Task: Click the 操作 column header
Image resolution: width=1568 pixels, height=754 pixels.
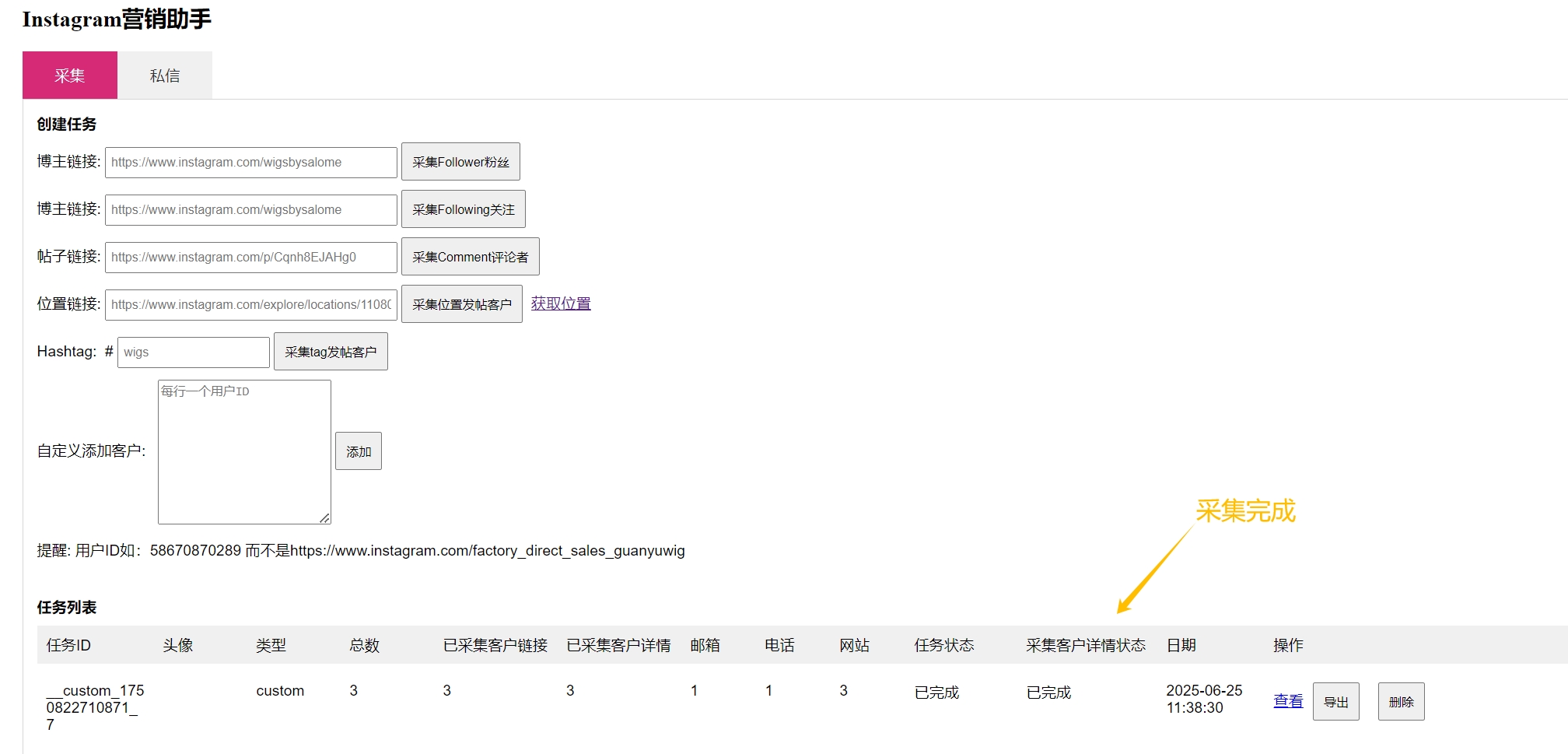Action: [x=1288, y=645]
